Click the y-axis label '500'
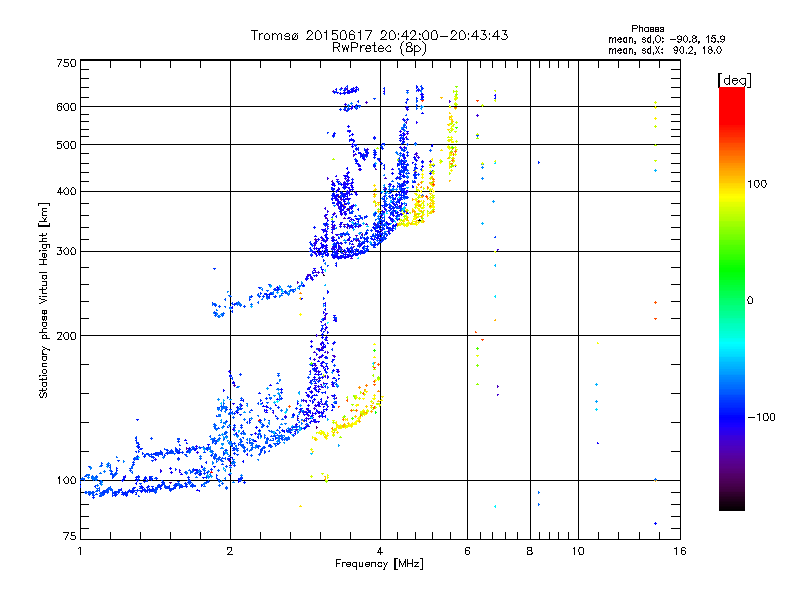The image size is (800, 600). pos(66,145)
